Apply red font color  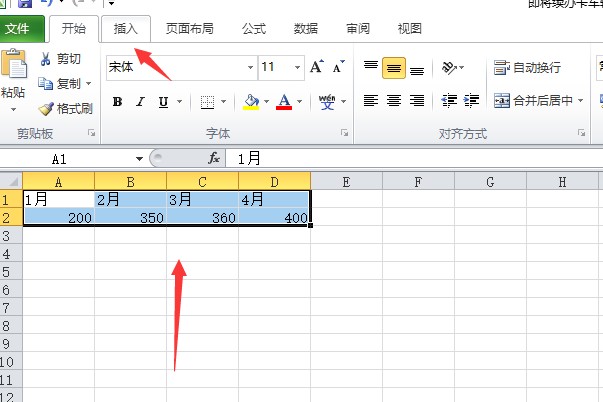(284, 102)
